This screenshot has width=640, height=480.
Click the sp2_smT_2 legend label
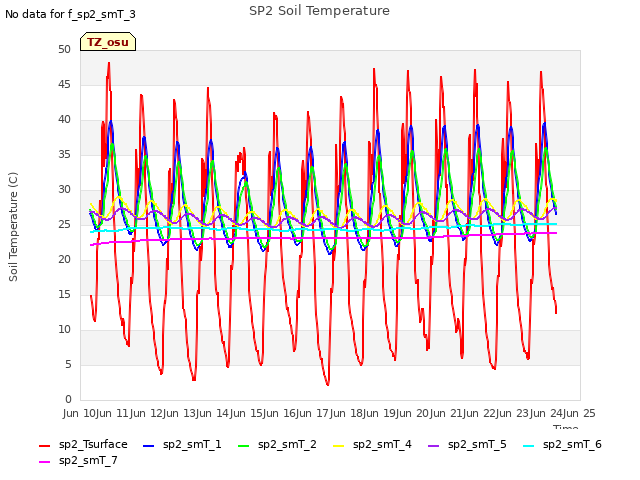tap(287, 444)
